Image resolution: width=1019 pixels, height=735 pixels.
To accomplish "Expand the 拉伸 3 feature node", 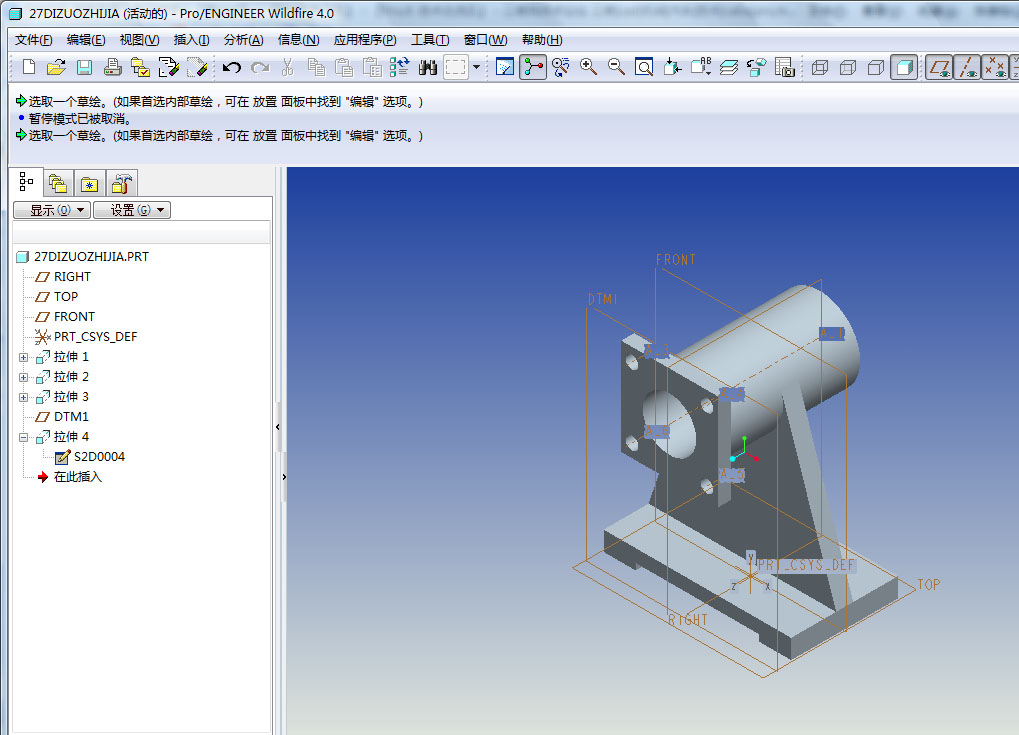I will (x=23, y=398).
